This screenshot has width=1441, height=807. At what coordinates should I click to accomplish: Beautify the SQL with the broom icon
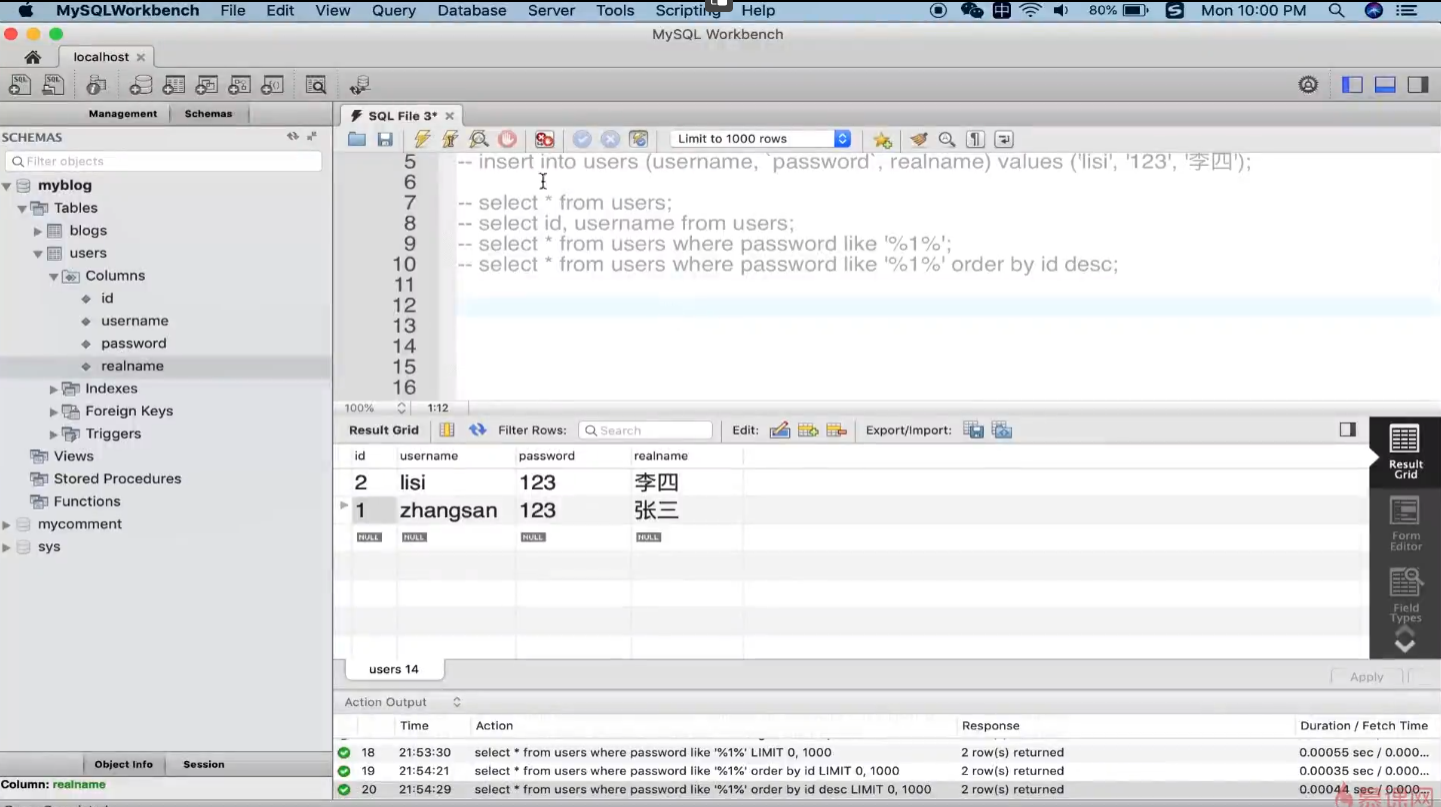[919, 139]
